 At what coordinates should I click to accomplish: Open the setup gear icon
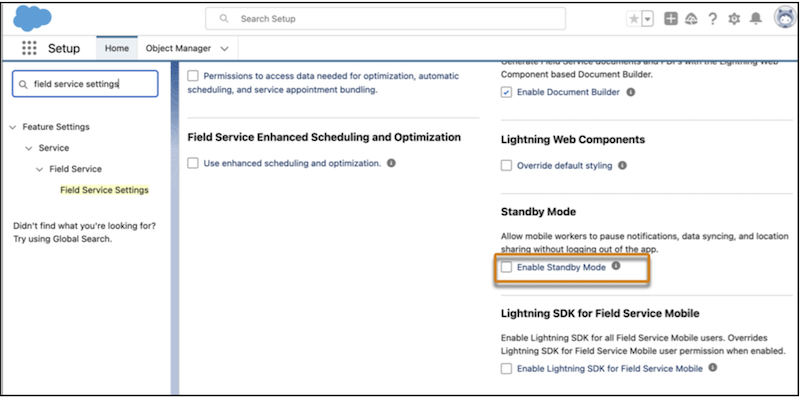(734, 19)
